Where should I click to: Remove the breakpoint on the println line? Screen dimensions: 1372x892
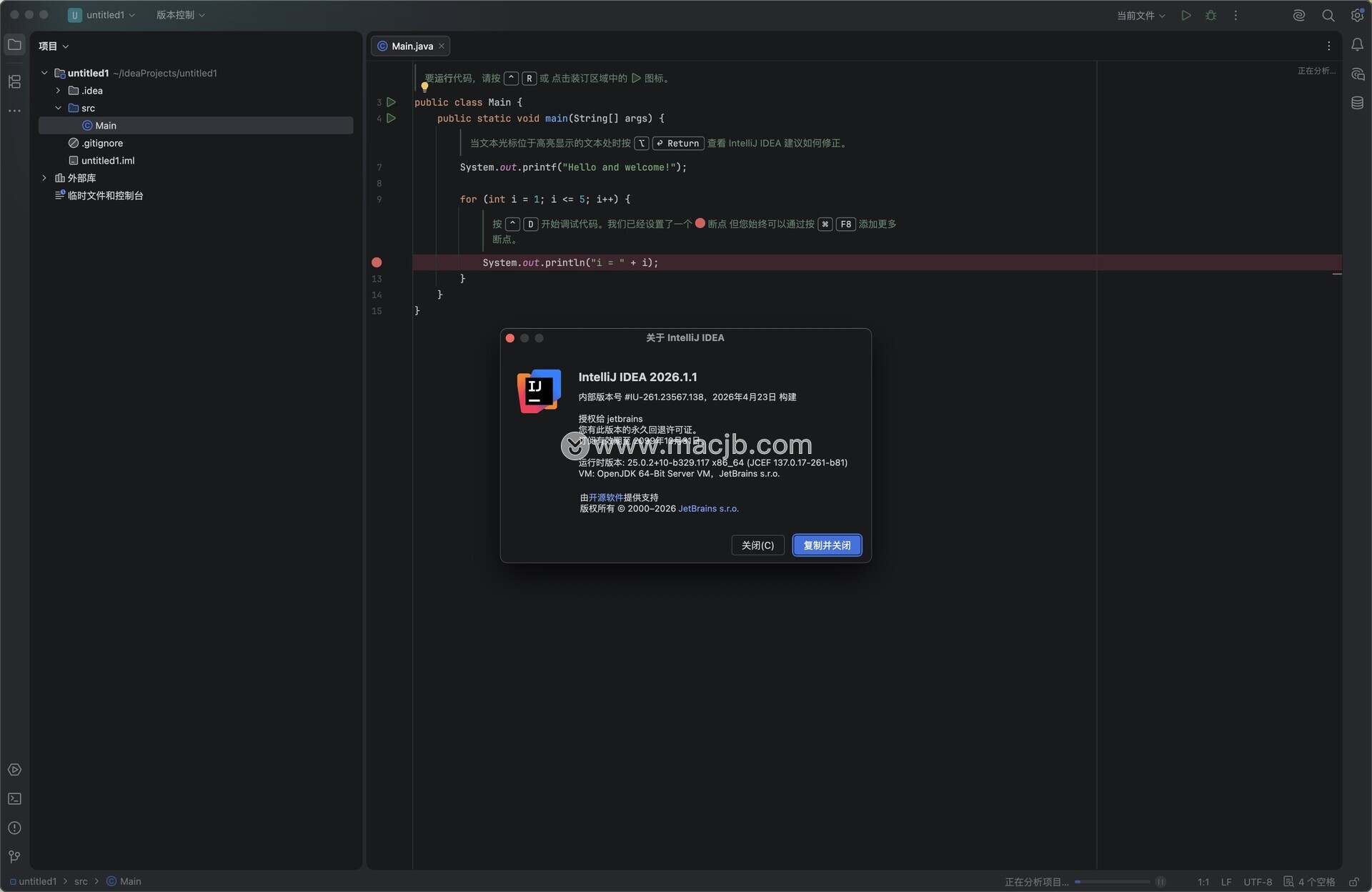pos(377,263)
